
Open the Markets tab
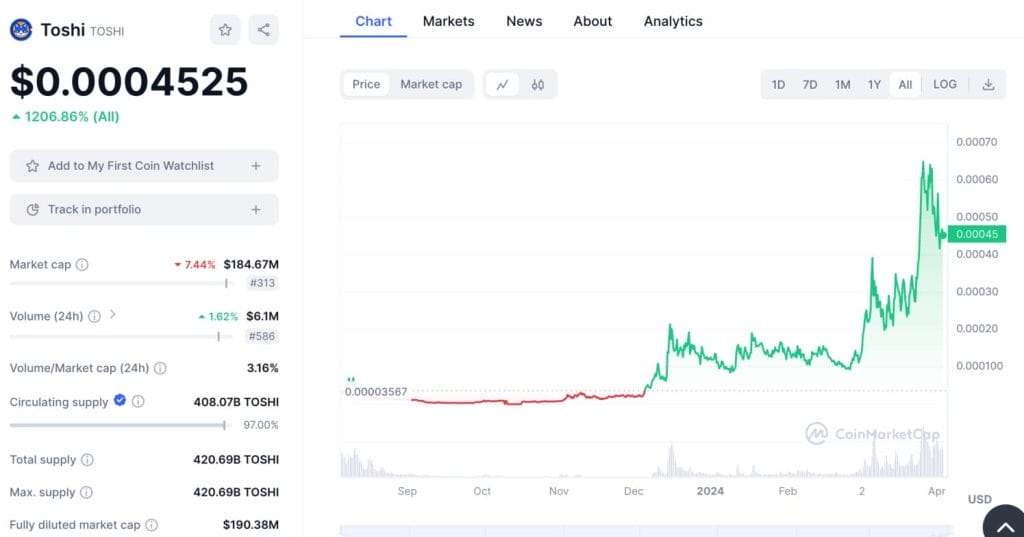[448, 21]
